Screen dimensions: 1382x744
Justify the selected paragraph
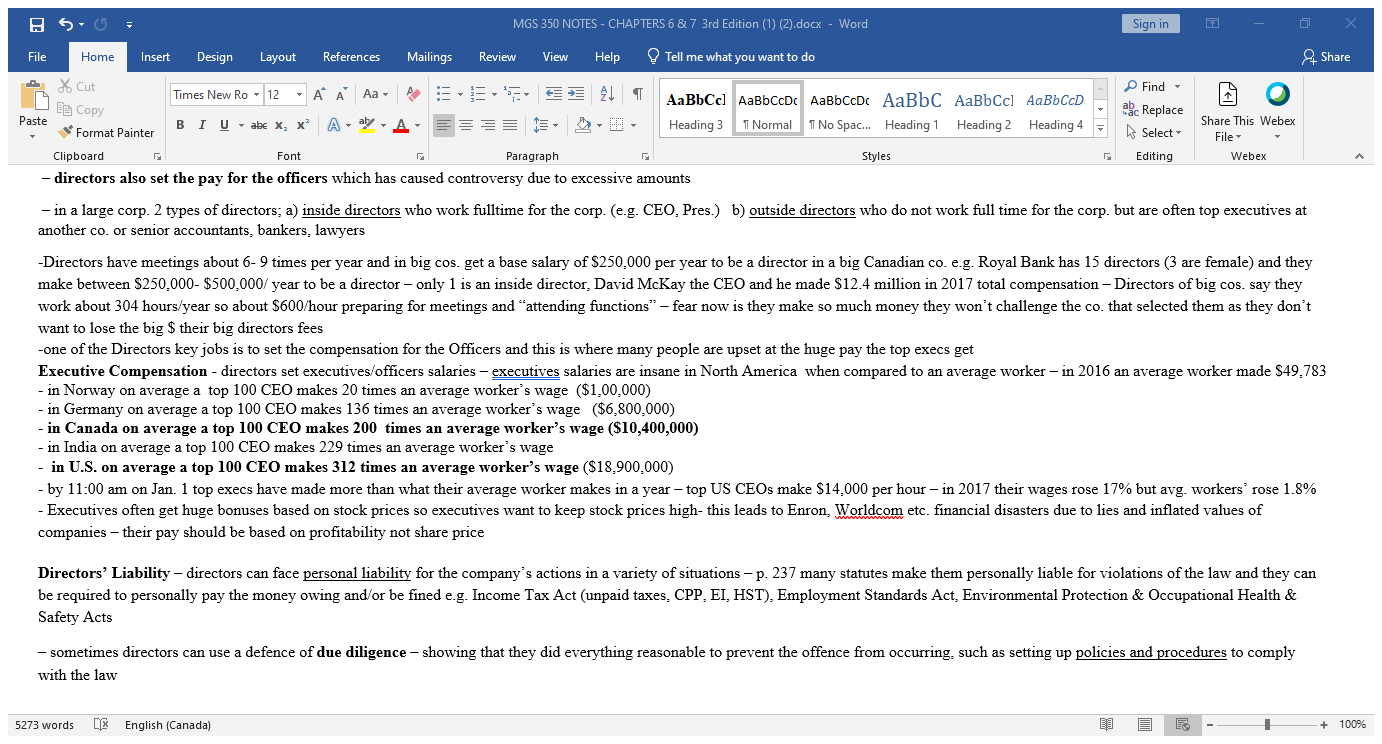pos(510,124)
